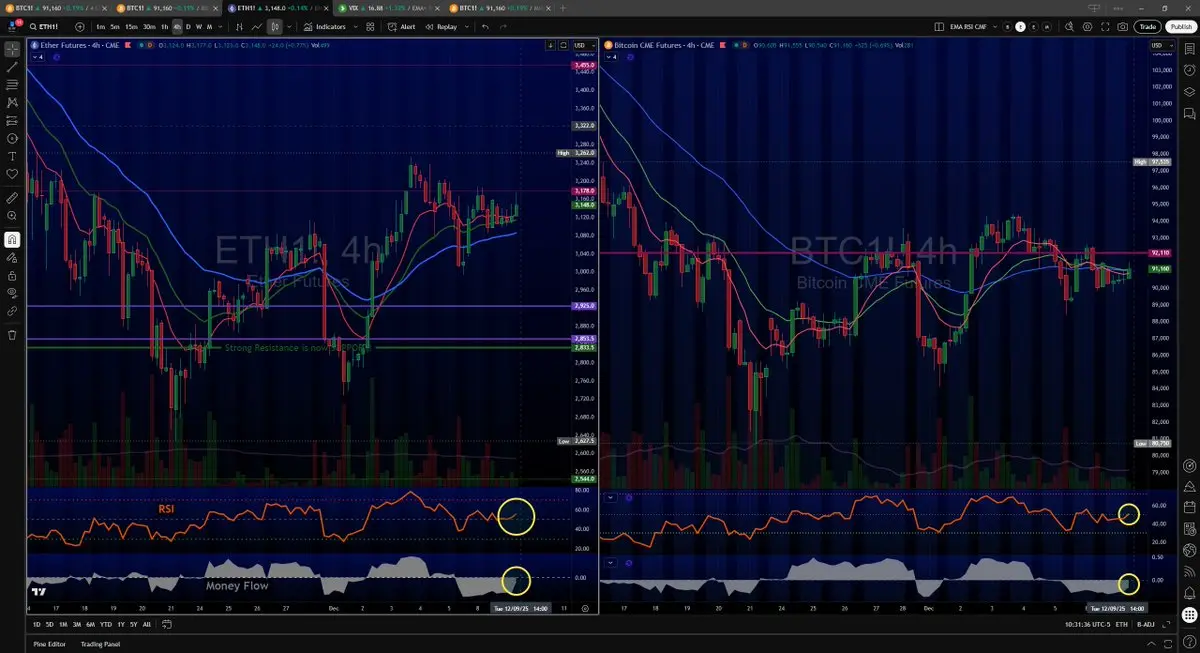Click the 3,178.0 price line label
This screenshot has height=653, width=1200.
click(584, 190)
